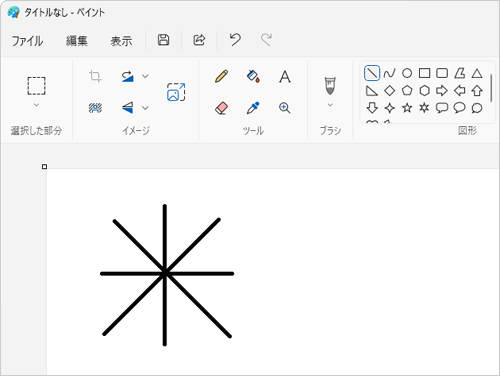
Task: Select the Oval shape
Action: click(407, 73)
